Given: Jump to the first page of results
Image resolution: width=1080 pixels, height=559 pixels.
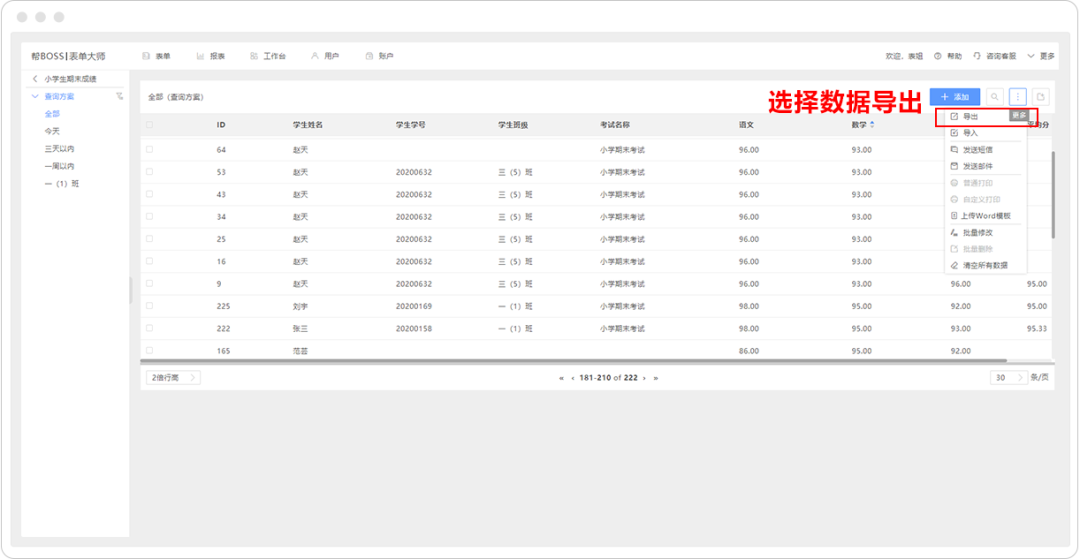Looking at the screenshot, I should [560, 378].
